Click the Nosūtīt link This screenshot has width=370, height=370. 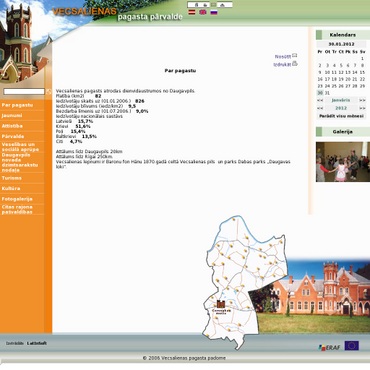[x=283, y=57]
